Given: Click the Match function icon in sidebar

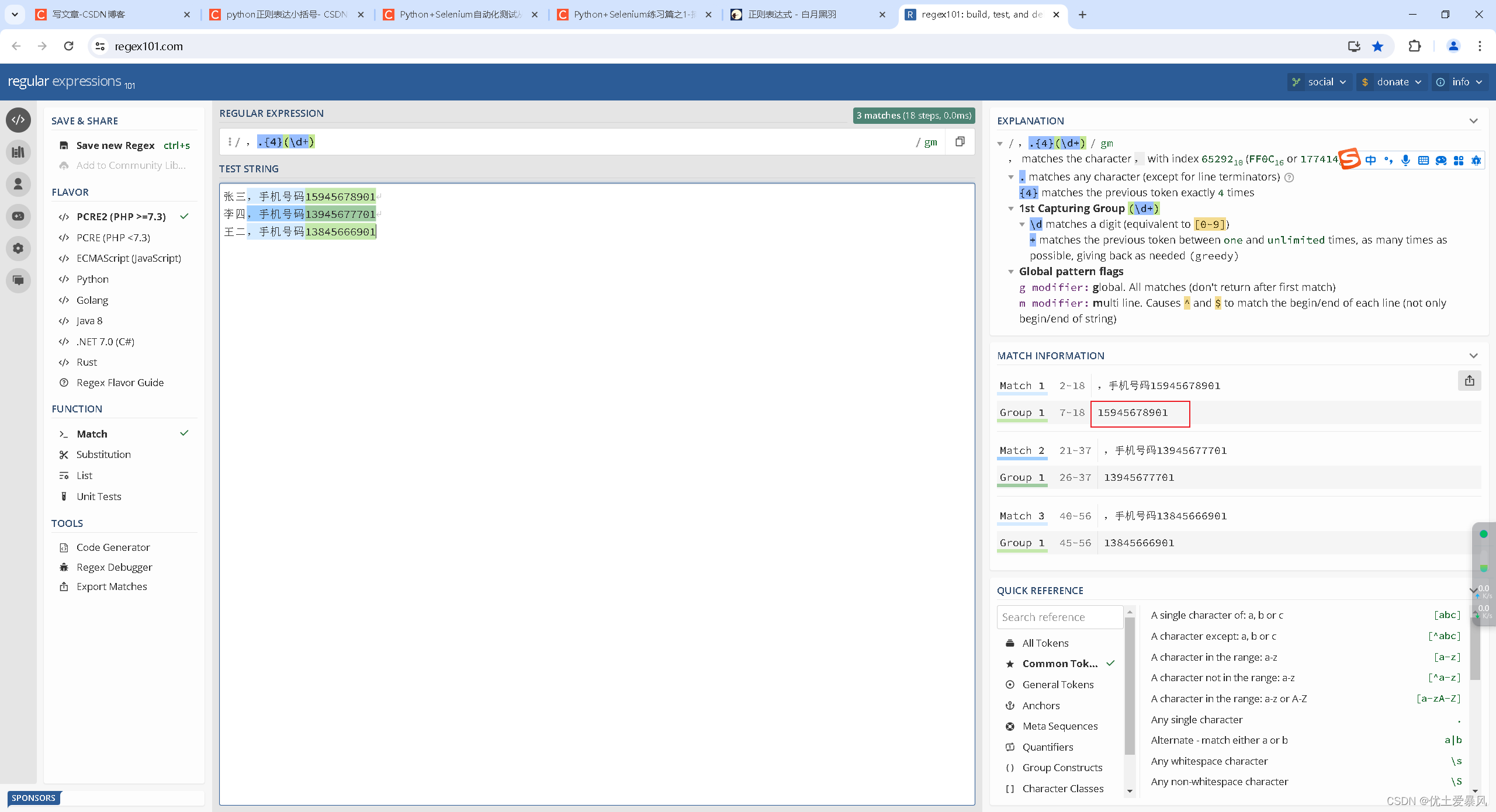Looking at the screenshot, I should pyautogui.click(x=64, y=434).
